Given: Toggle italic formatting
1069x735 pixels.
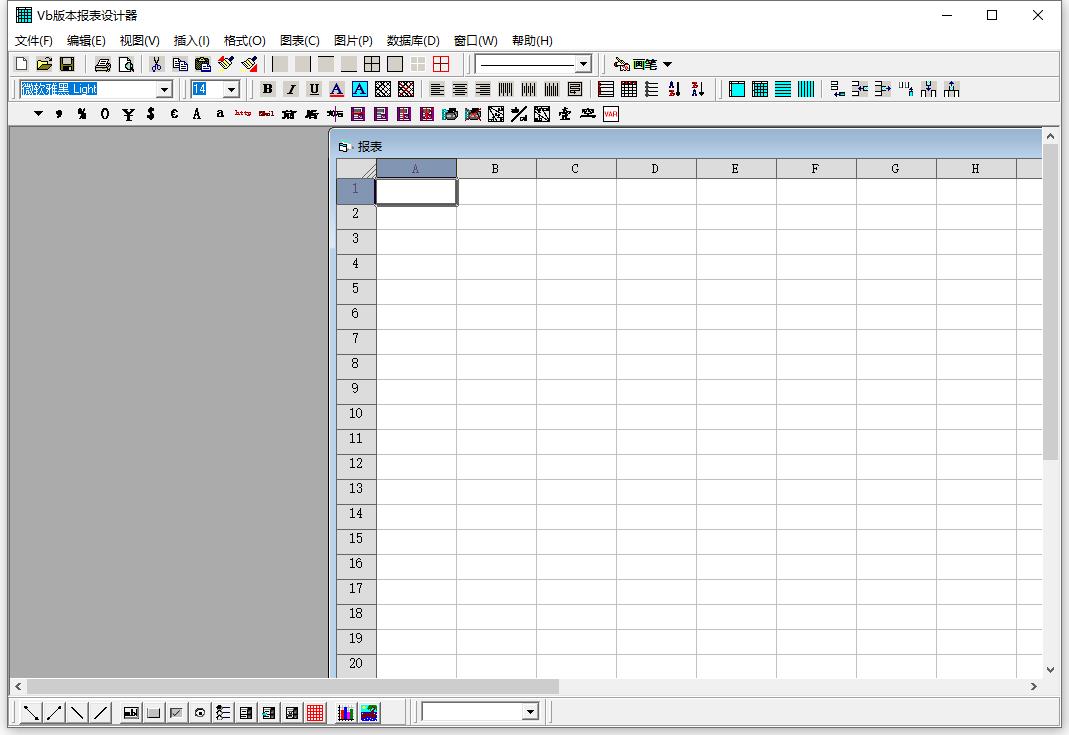Looking at the screenshot, I should pyautogui.click(x=290, y=89).
